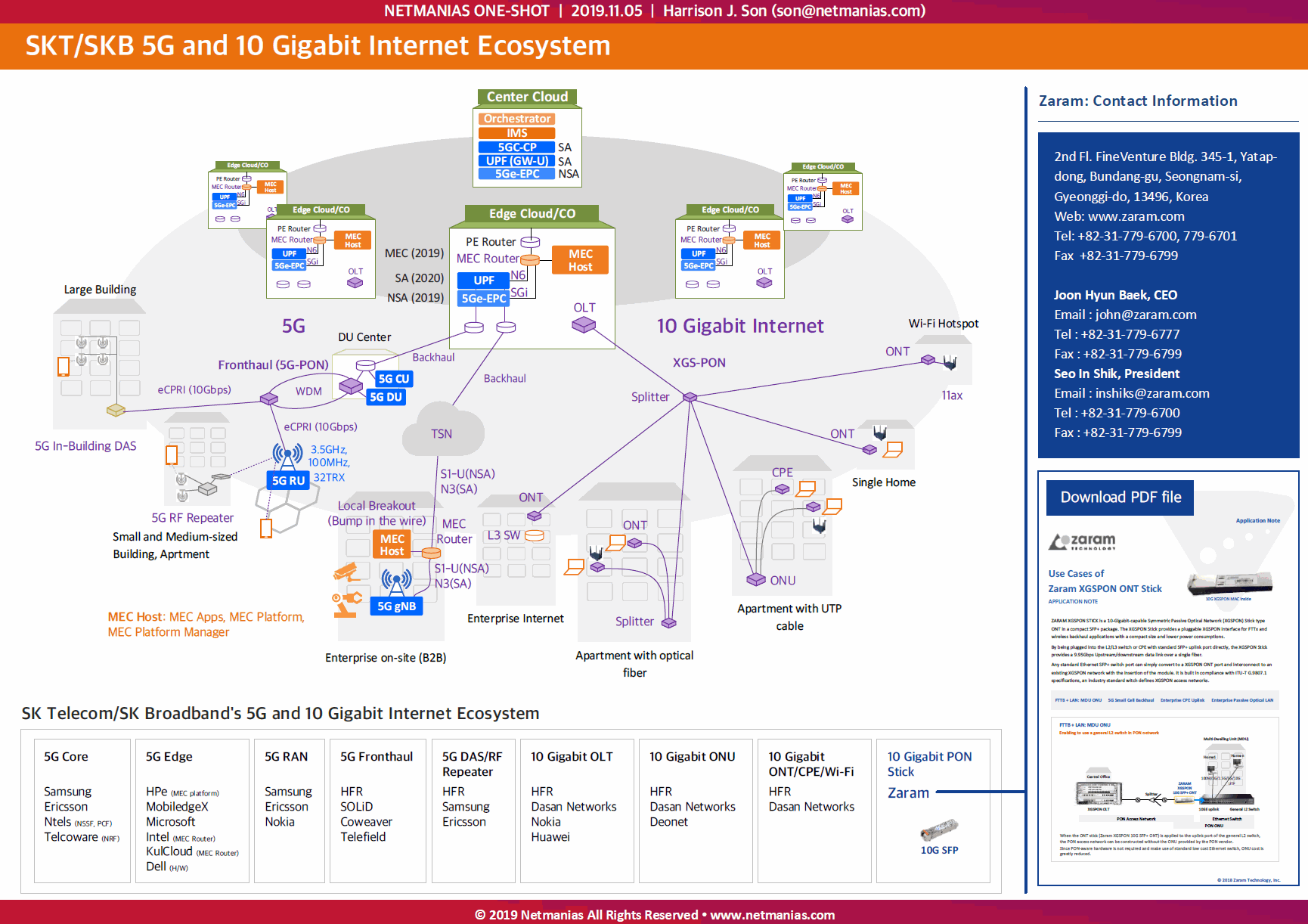The image size is (1308, 924).
Task: Click the 5GC-CP box in Center Cloud
Action: coord(517,147)
